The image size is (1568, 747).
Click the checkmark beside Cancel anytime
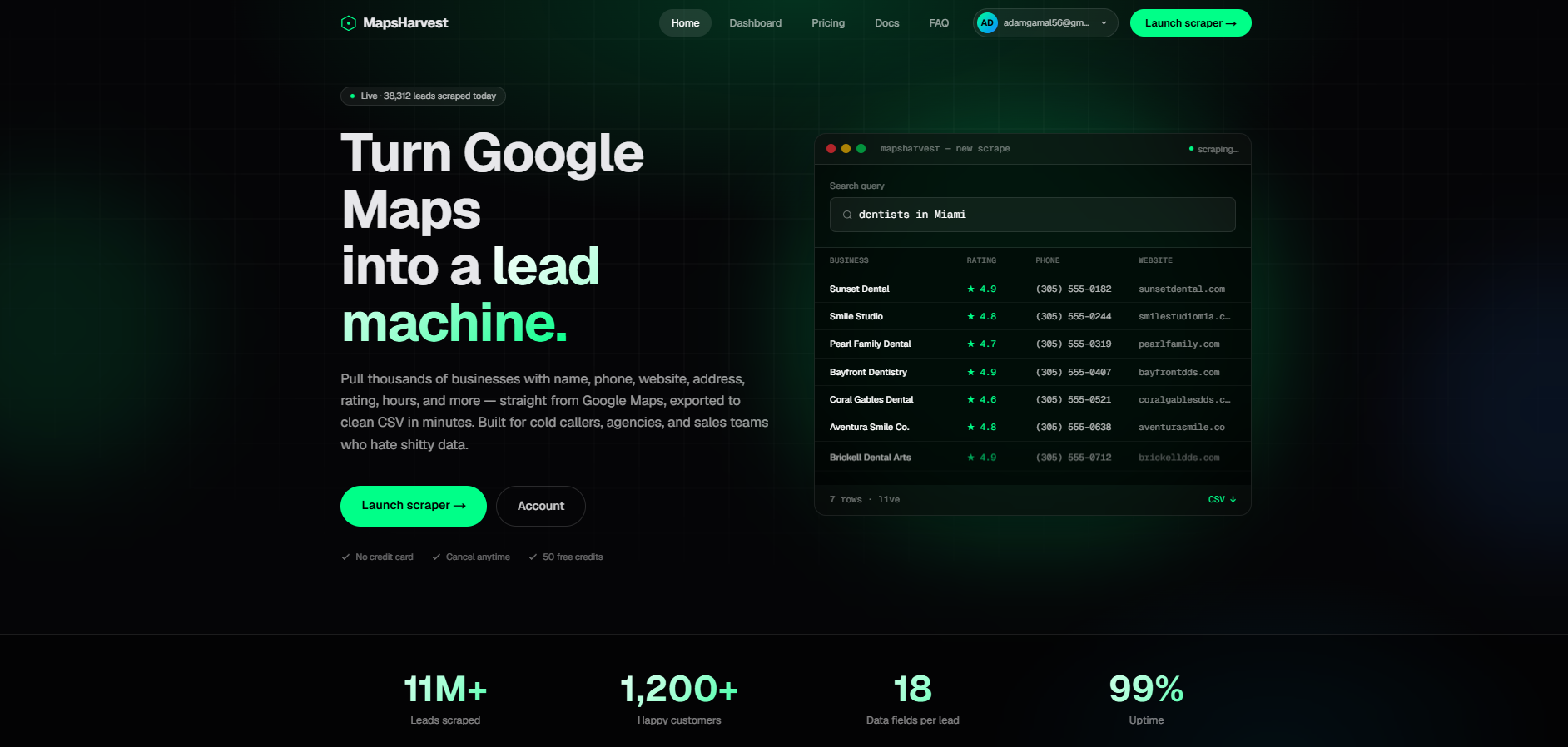point(436,557)
